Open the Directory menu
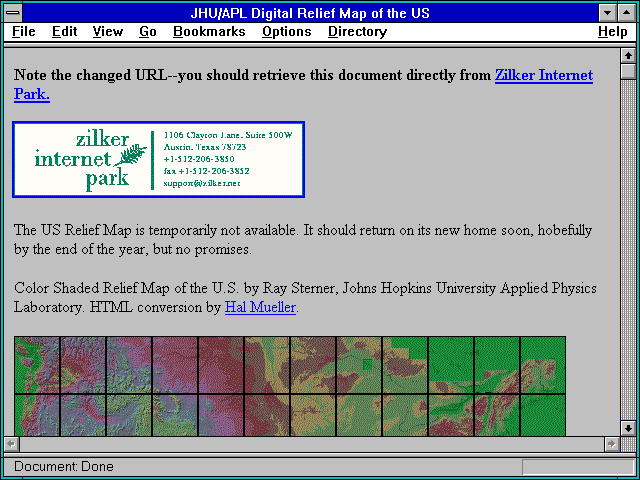 click(x=357, y=31)
